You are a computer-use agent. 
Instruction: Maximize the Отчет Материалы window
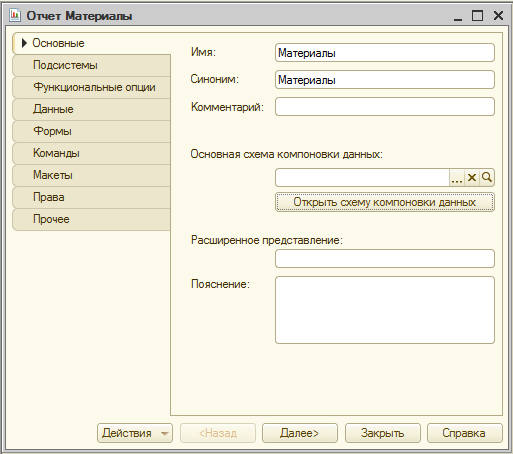477,16
